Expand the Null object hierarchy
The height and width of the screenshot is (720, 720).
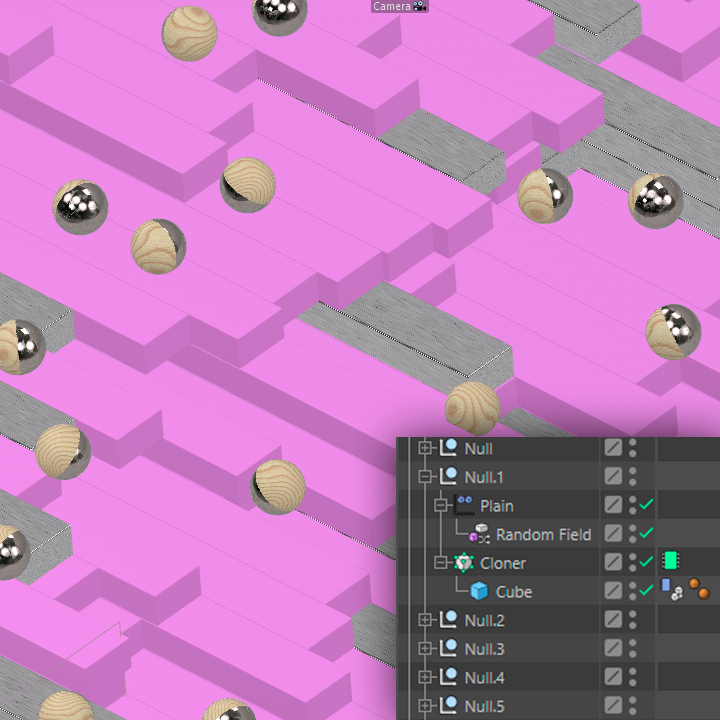pyautogui.click(x=425, y=448)
